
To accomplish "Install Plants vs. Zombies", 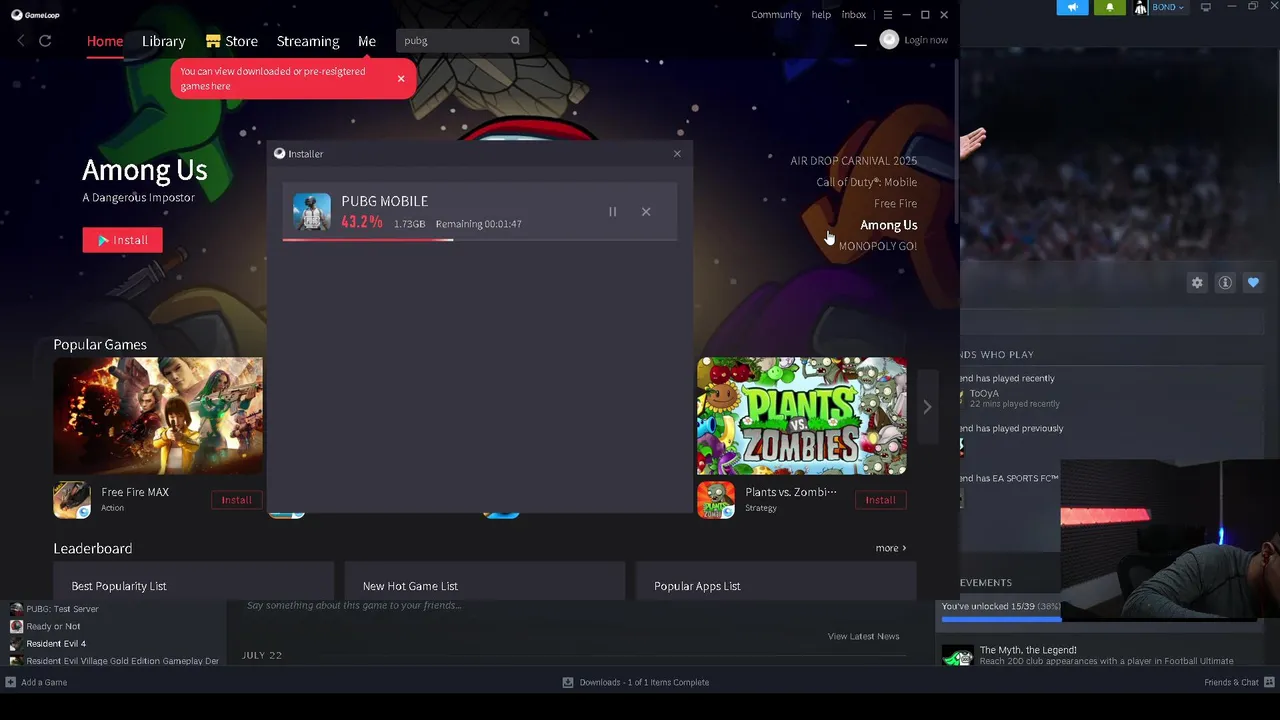I will tap(881, 500).
